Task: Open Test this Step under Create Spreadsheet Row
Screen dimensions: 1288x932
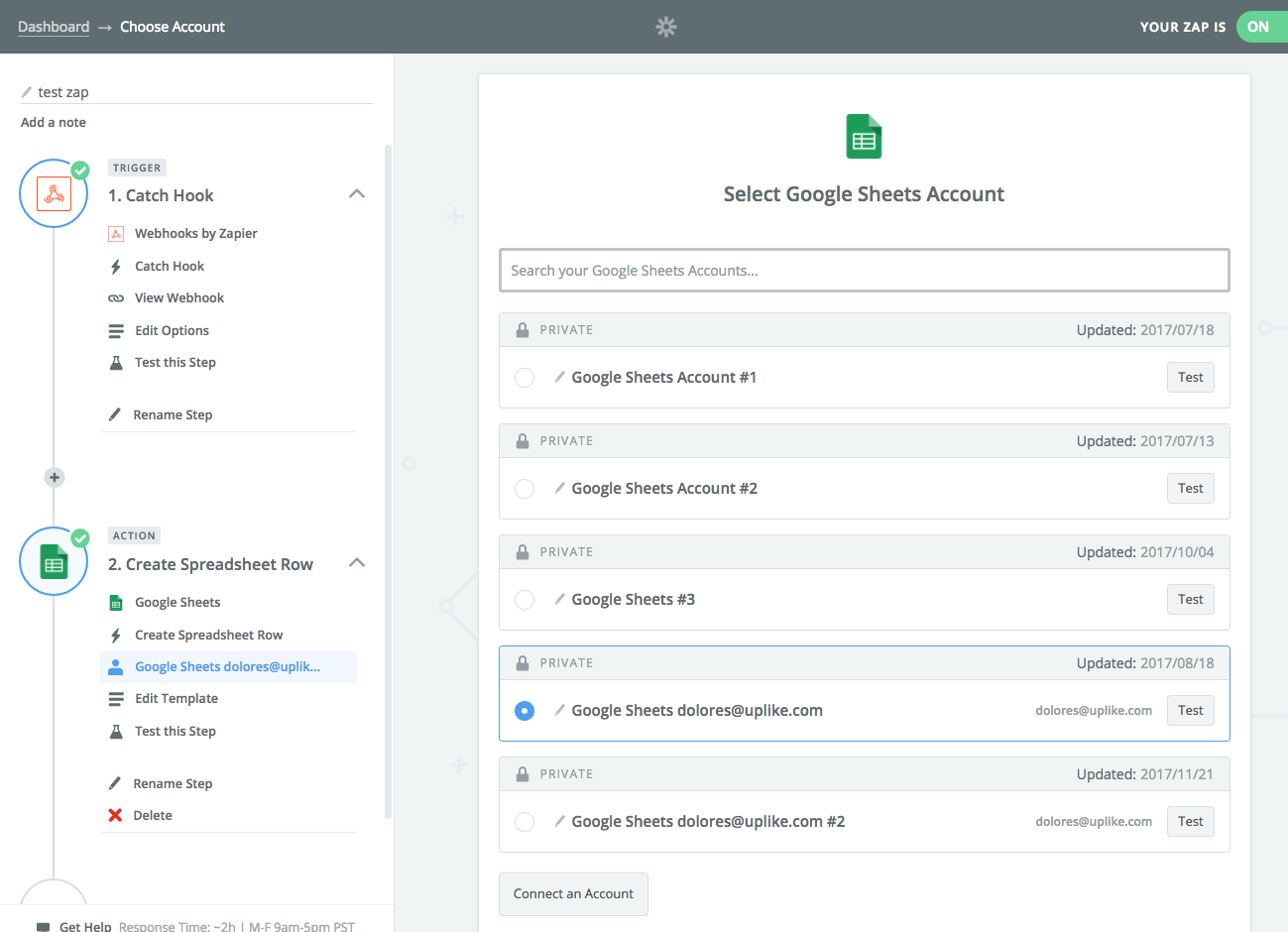Action: [176, 732]
